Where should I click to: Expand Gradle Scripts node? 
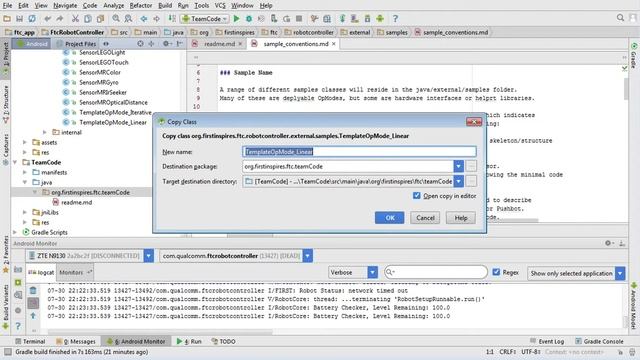[15, 232]
